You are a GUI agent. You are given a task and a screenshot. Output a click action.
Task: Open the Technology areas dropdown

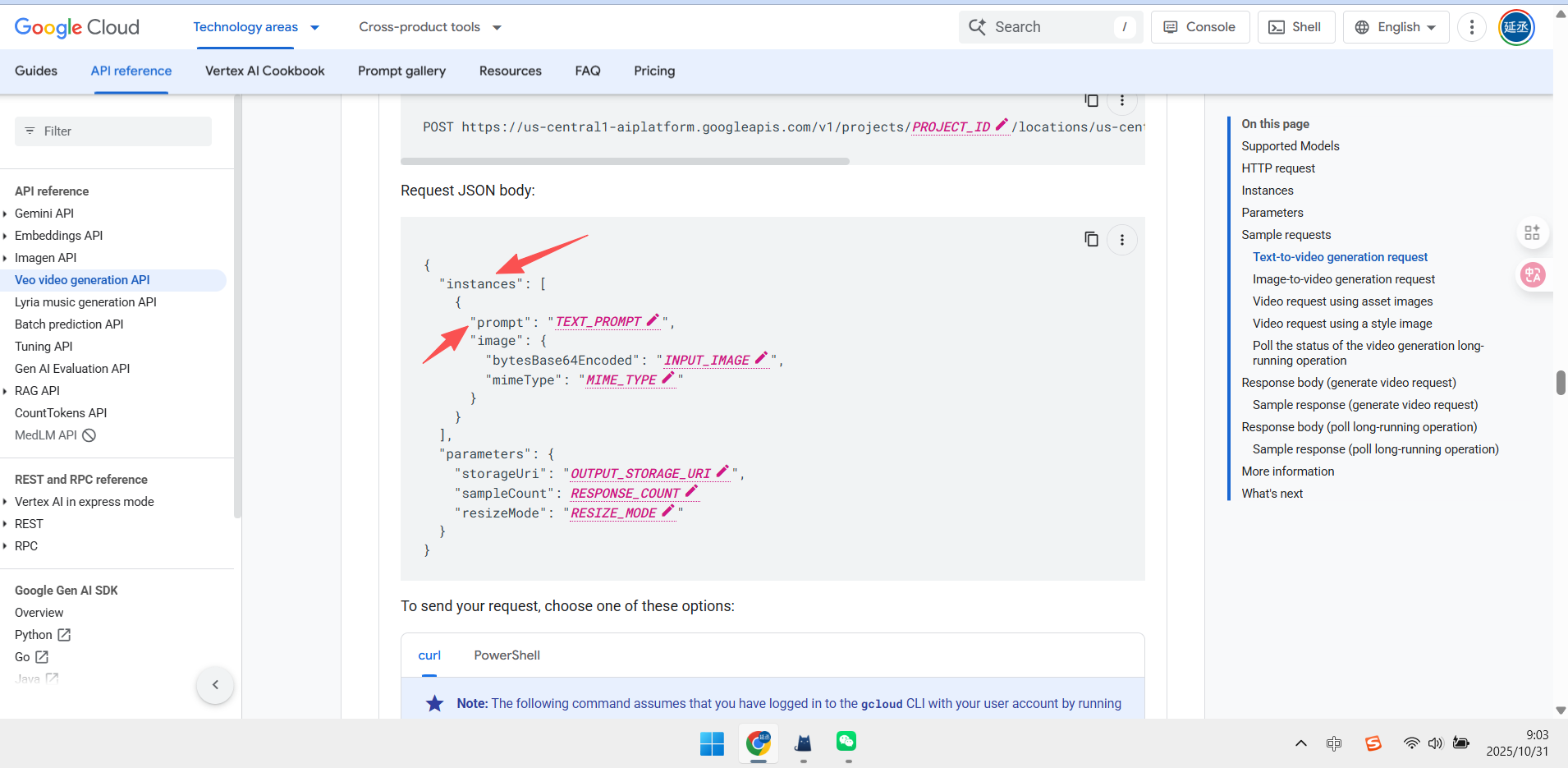[x=255, y=27]
